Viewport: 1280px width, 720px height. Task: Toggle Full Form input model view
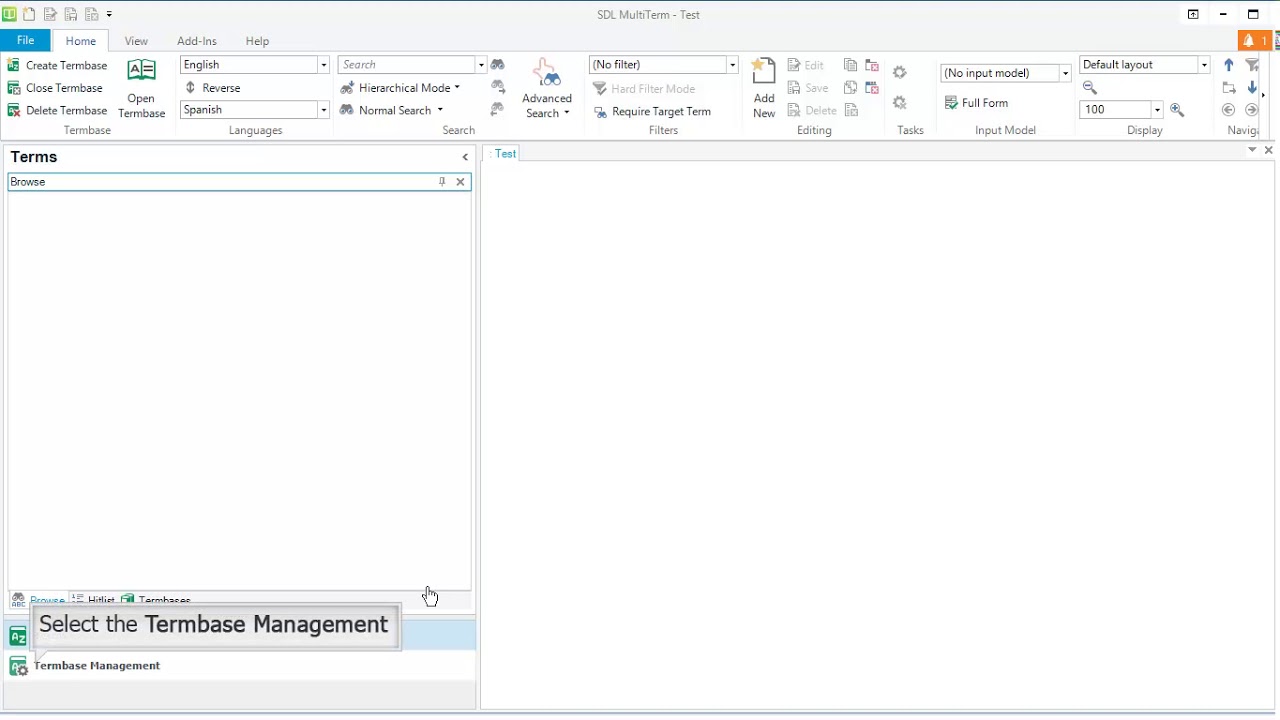coord(976,103)
